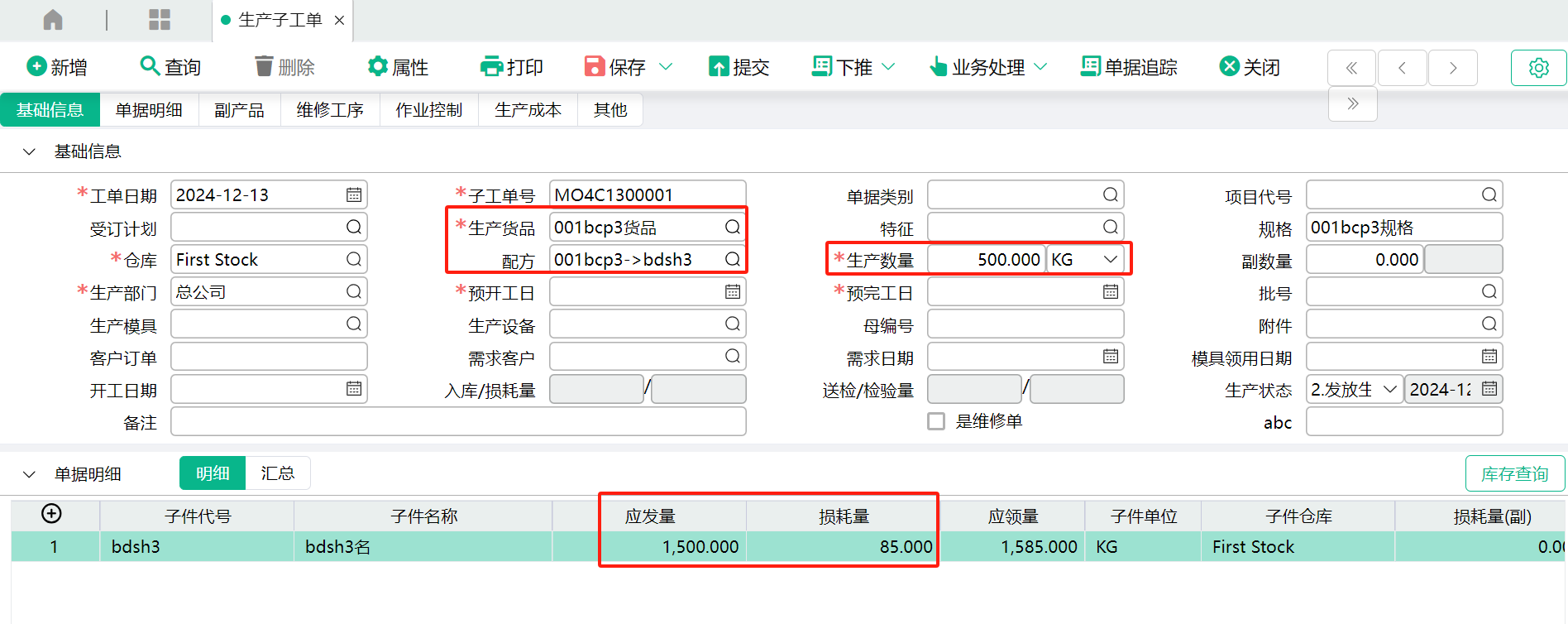Switch to the 副产品 tab

click(239, 110)
